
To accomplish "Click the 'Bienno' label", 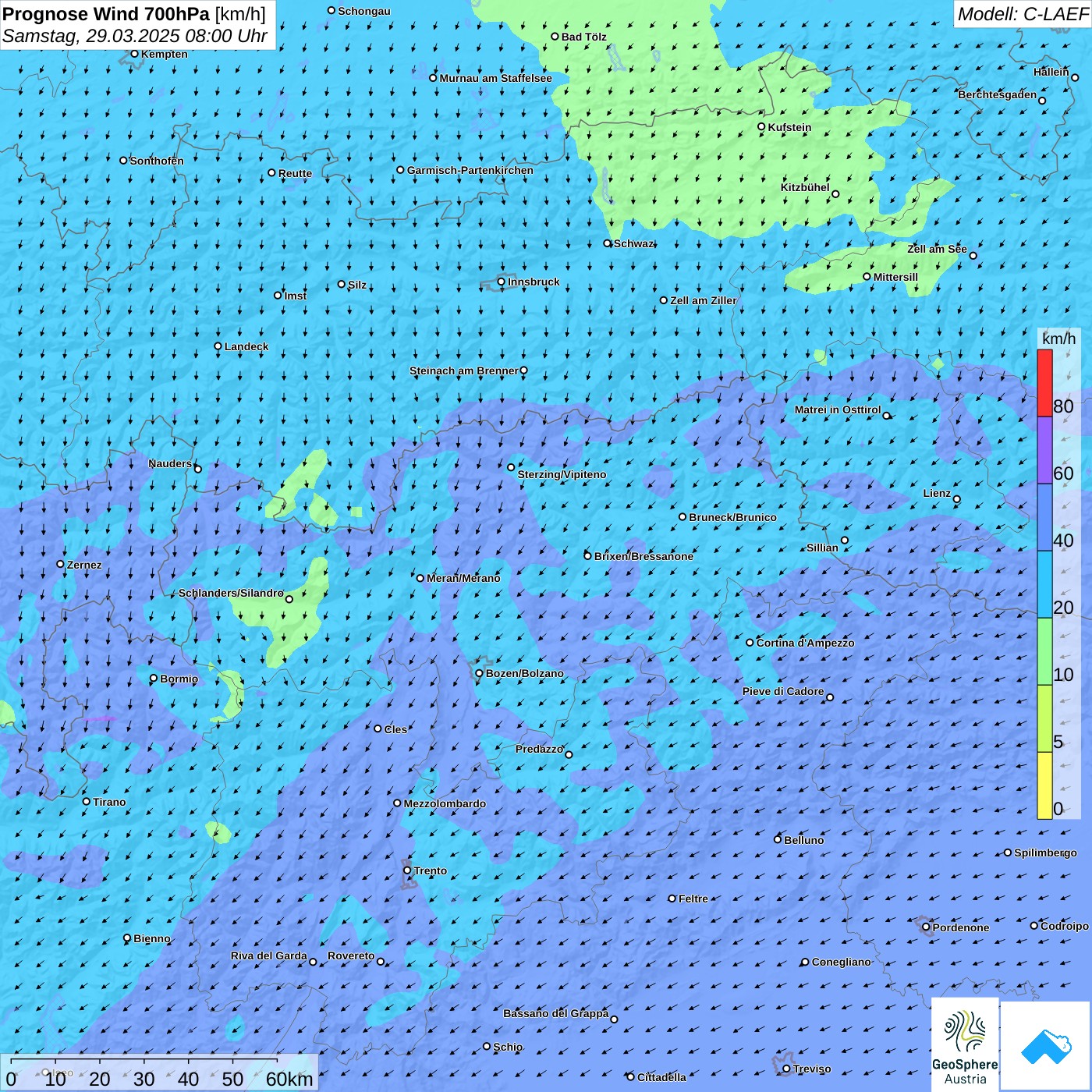I will pos(151,938).
